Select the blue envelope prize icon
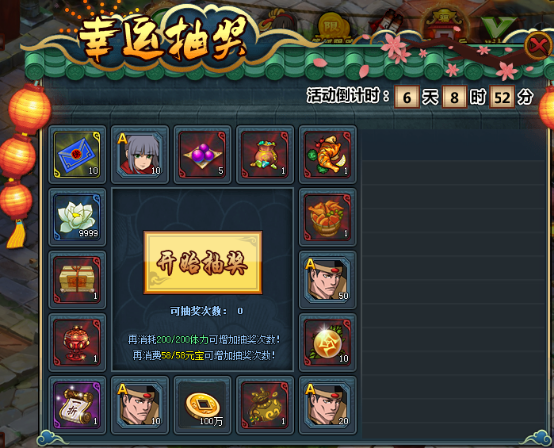554x448 pixels. pos(77,154)
